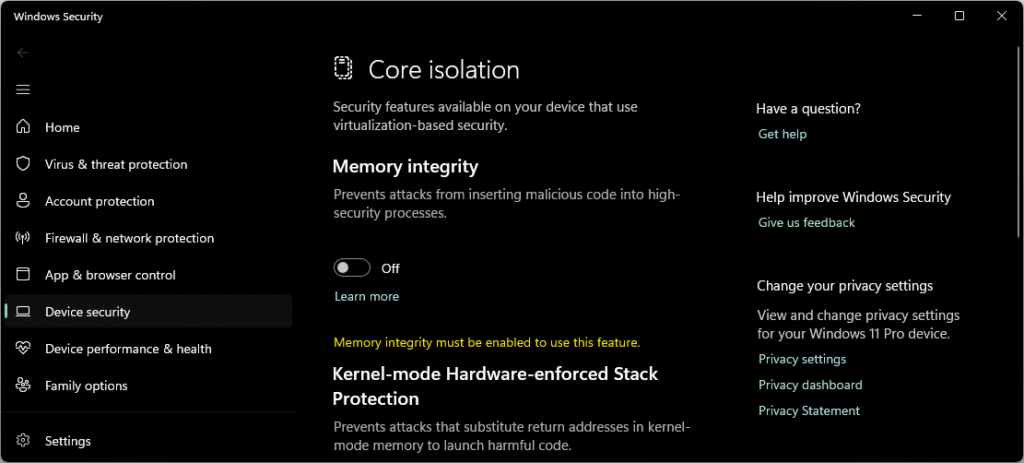Open the Family options people icon
1024x463 pixels.
[x=23, y=385]
